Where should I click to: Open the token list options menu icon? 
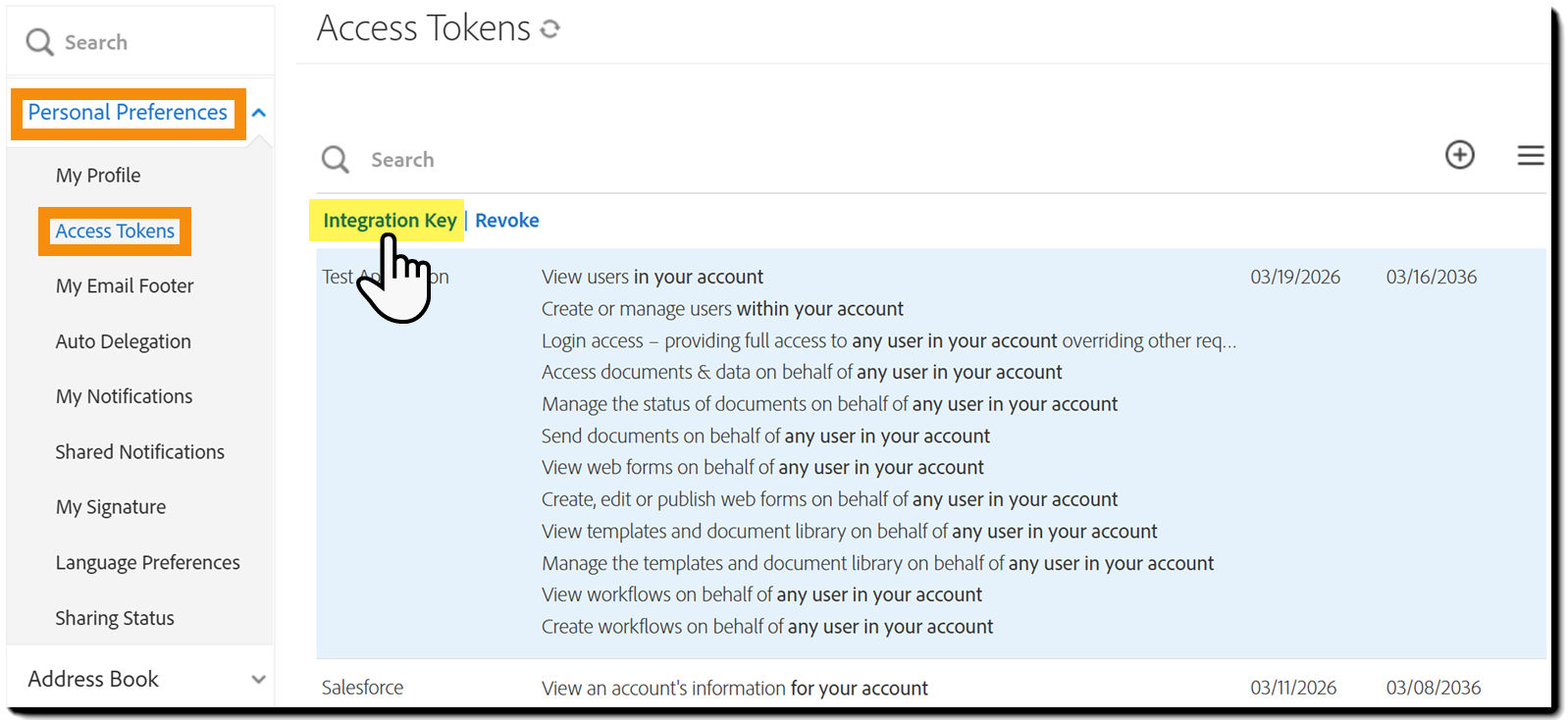tap(1530, 155)
